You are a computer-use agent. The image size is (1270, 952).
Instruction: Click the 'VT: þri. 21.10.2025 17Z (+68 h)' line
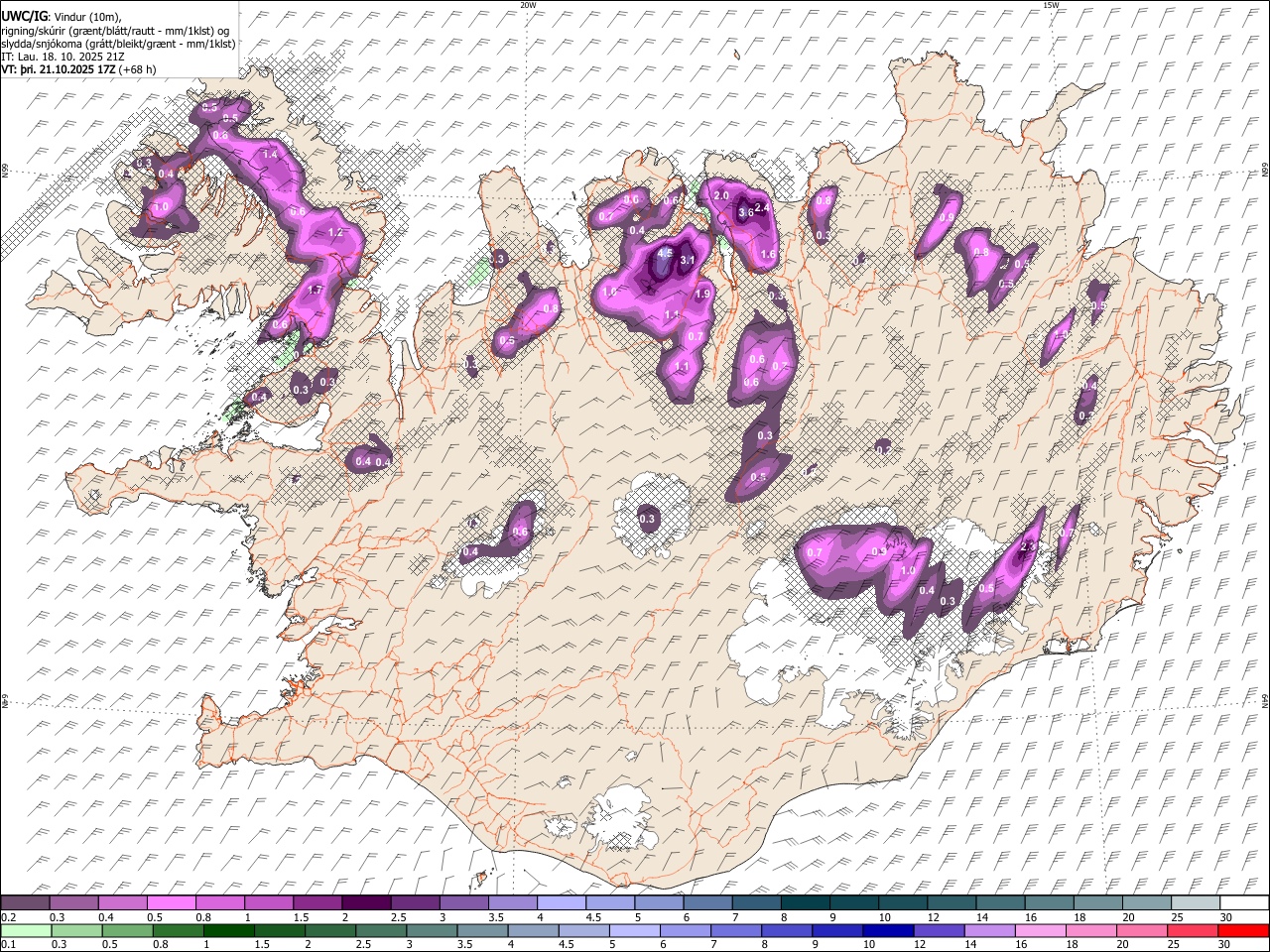click(79, 70)
